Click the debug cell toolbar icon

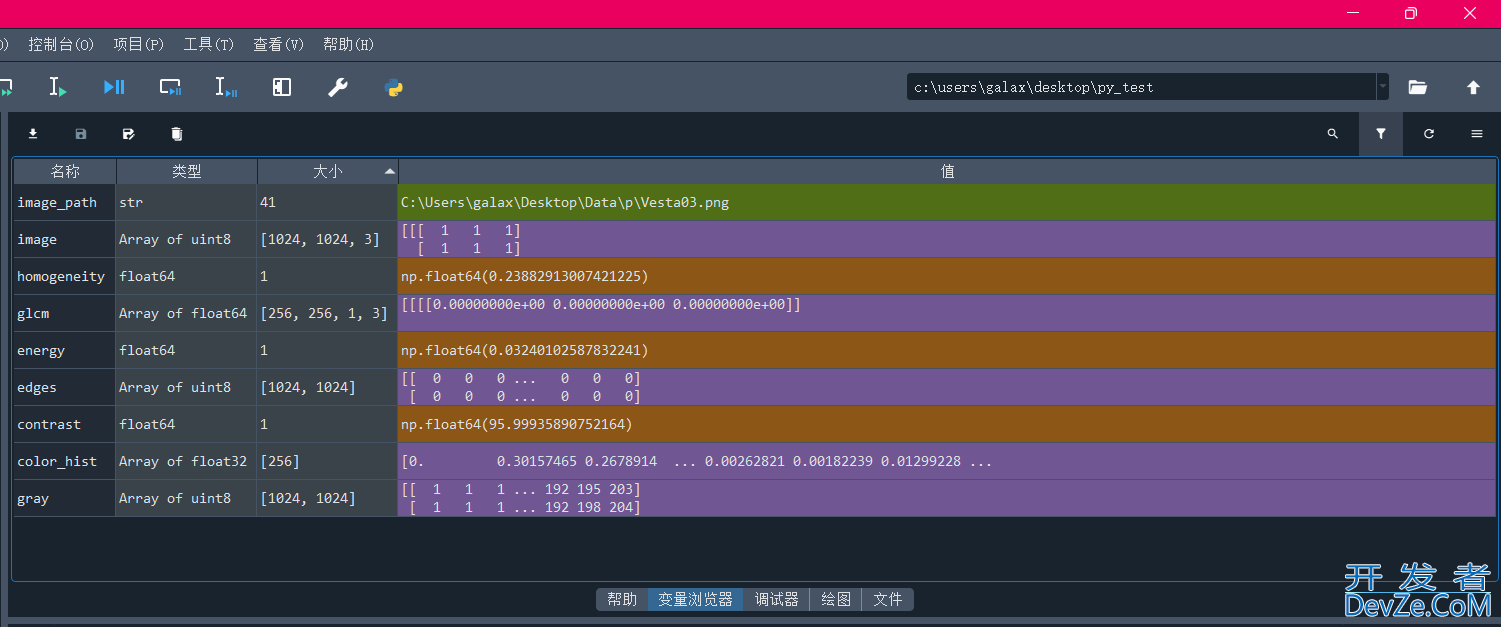pos(170,88)
